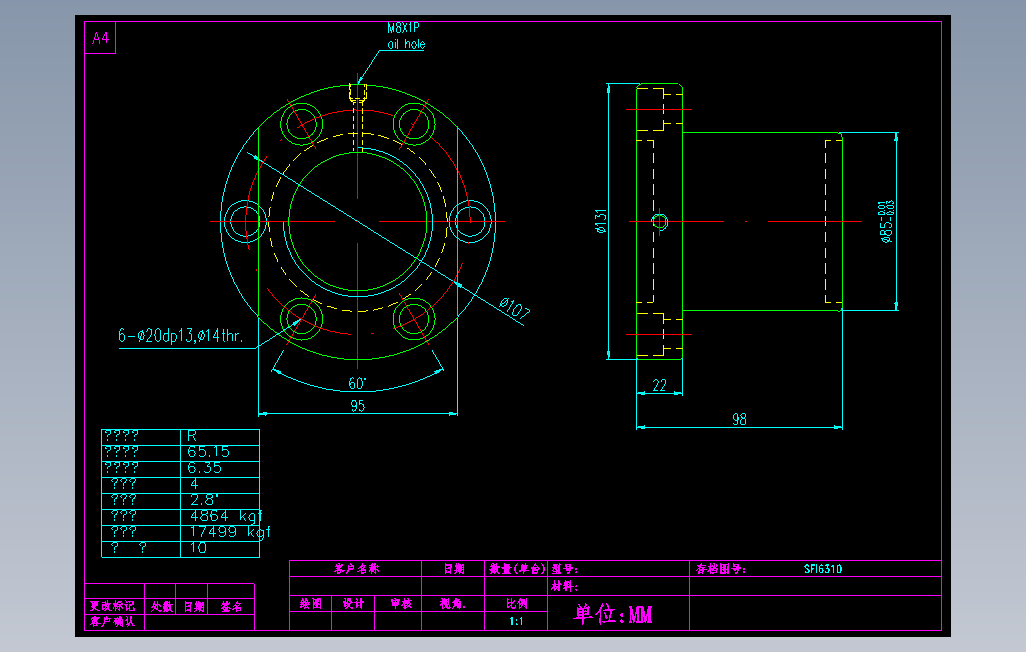Select the 6.35 value in spec table

click(204, 468)
